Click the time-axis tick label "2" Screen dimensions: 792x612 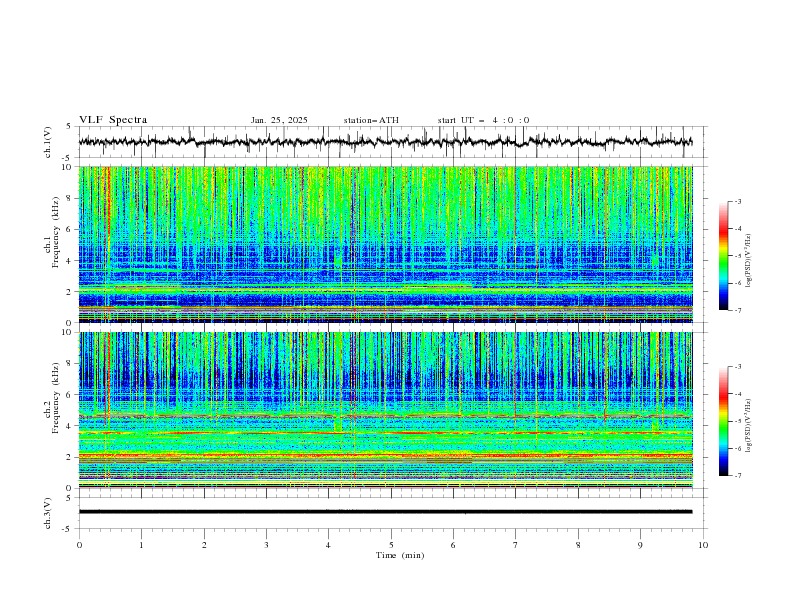click(204, 545)
